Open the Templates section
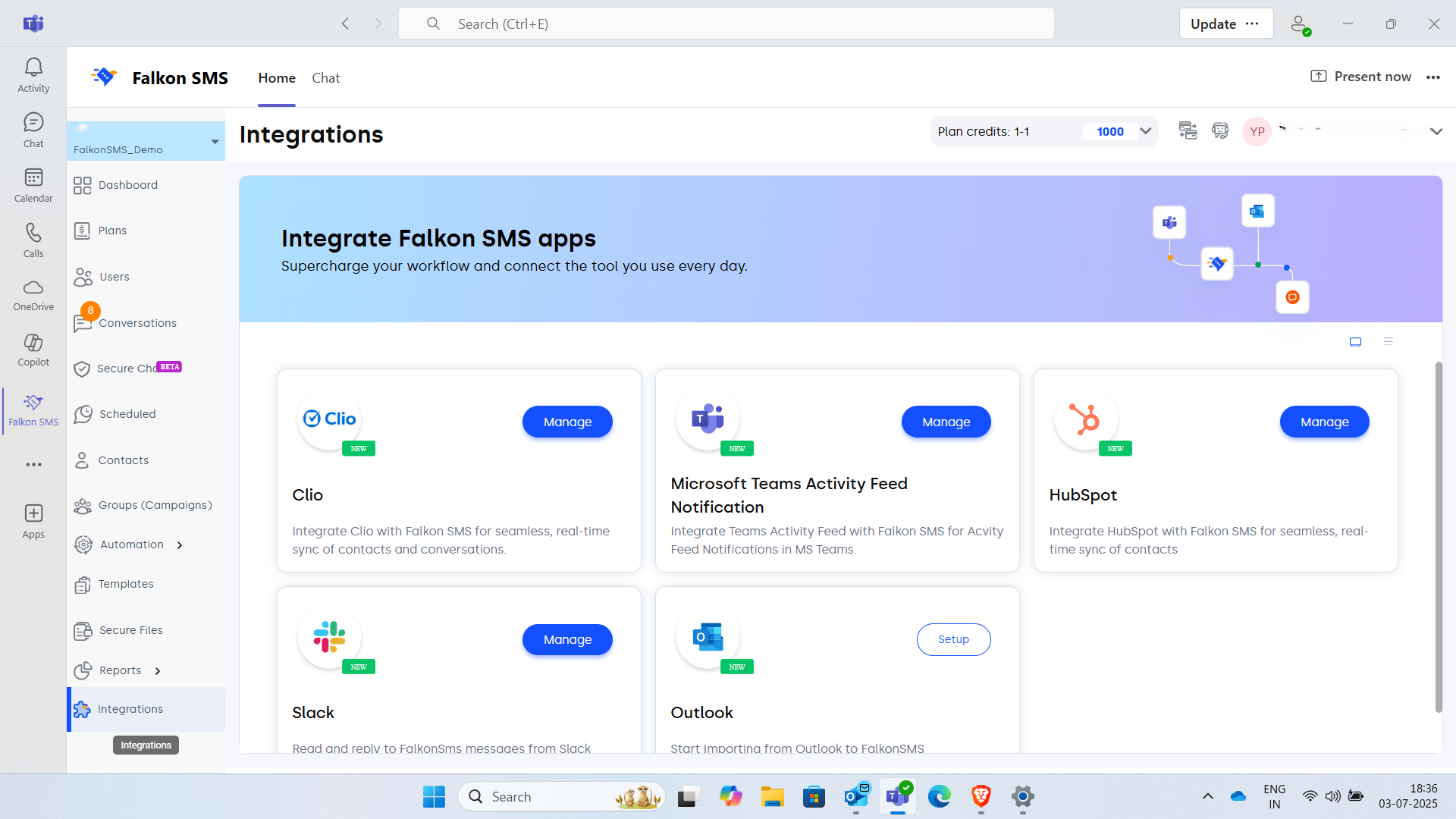The height and width of the screenshot is (819, 1456). tap(125, 584)
